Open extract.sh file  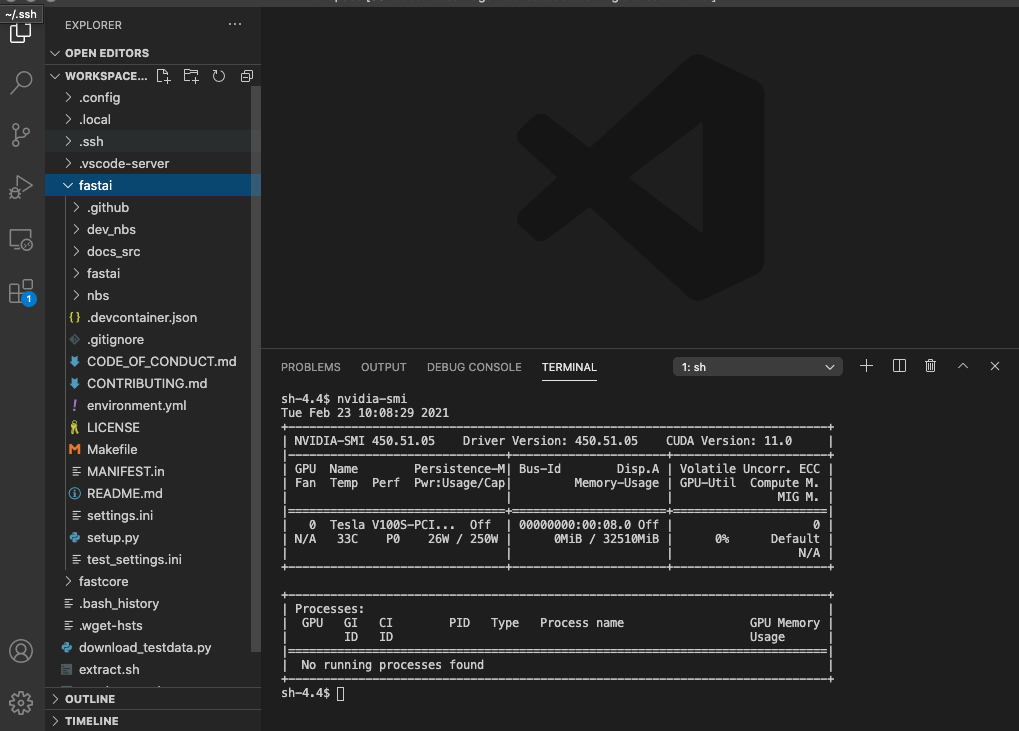coord(153,670)
